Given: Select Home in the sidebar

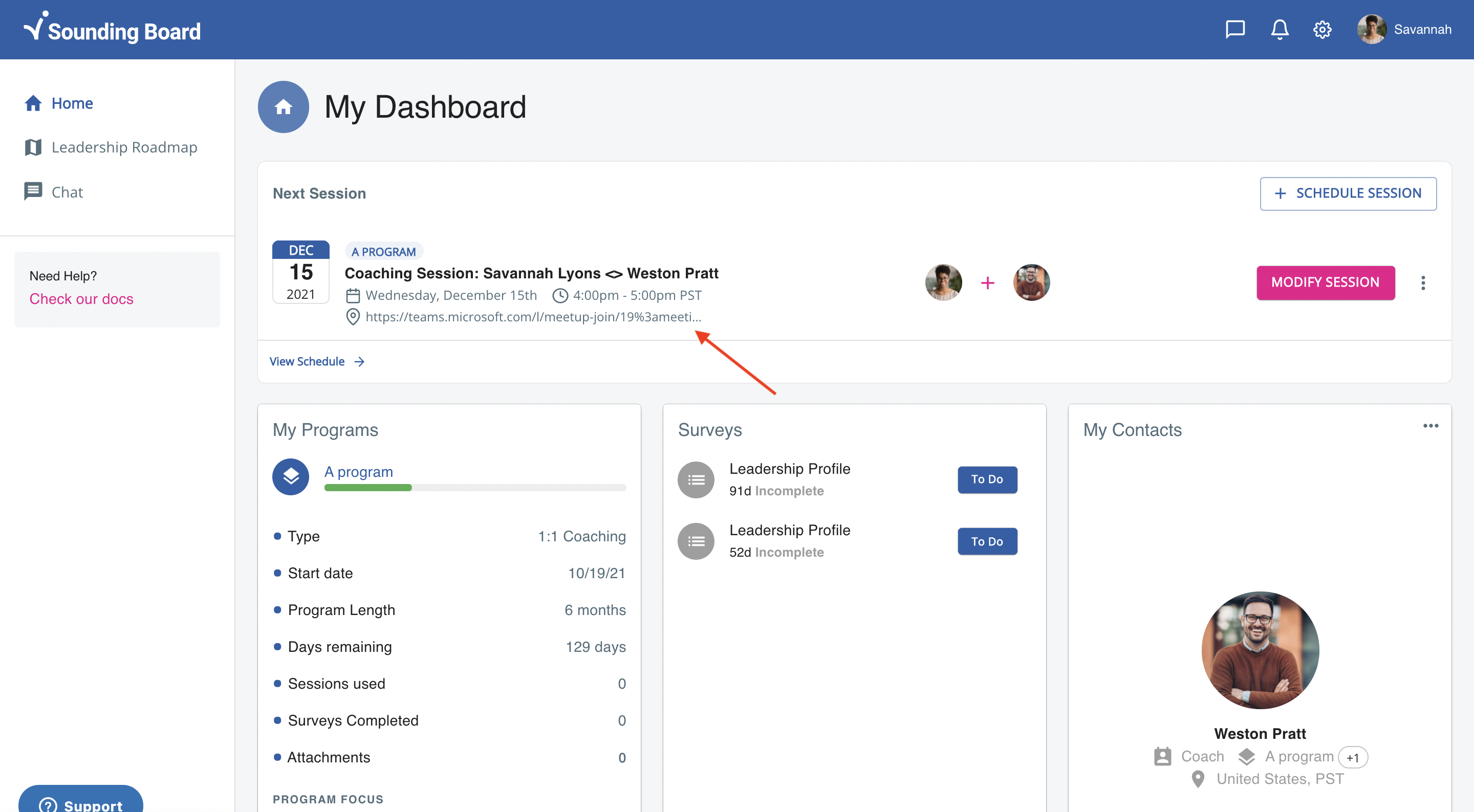Looking at the screenshot, I should click(72, 103).
